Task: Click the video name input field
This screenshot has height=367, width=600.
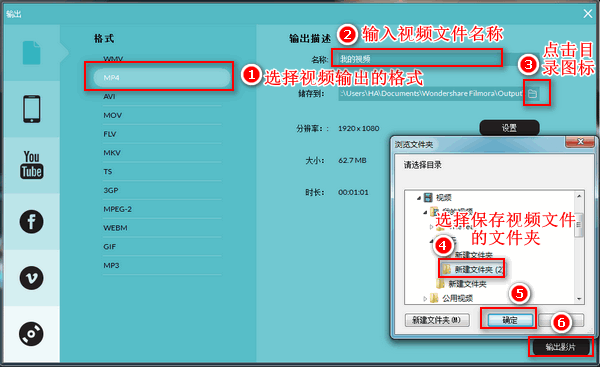Action: (x=417, y=59)
